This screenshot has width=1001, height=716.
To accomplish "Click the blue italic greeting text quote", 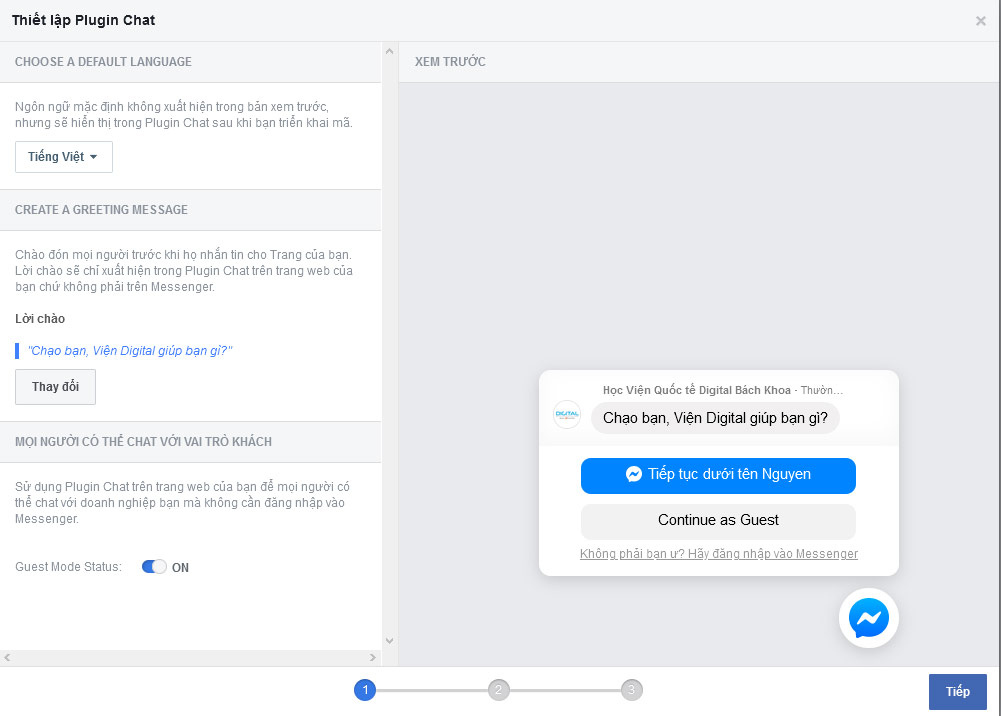I will pyautogui.click(x=130, y=350).
